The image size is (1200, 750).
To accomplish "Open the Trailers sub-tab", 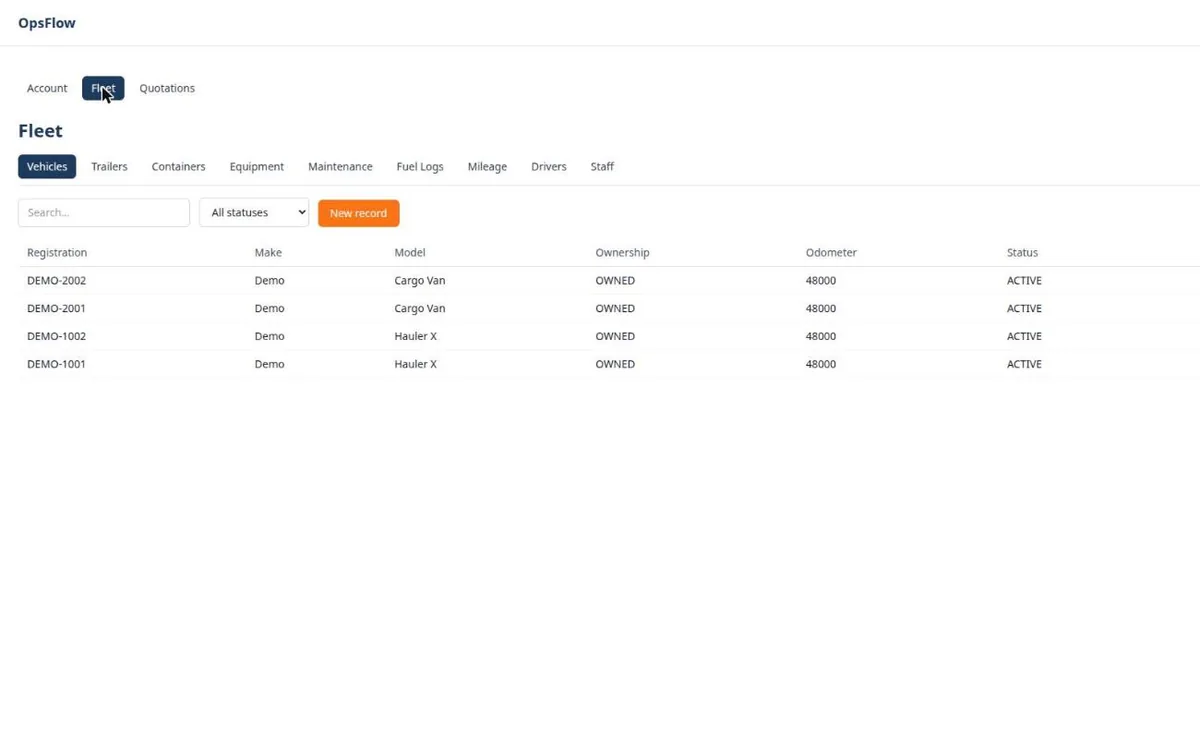I will point(109,167).
